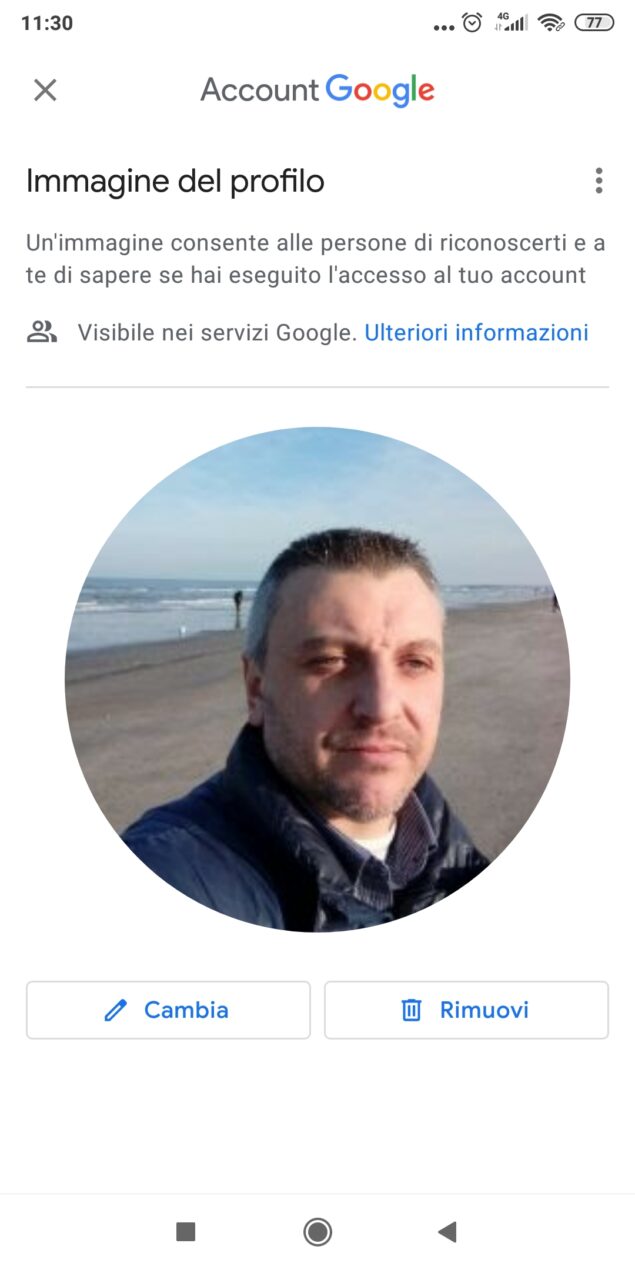This screenshot has width=635, height=1270.
Task: Tap the Immagine del profilo heading
Action: [x=175, y=181]
